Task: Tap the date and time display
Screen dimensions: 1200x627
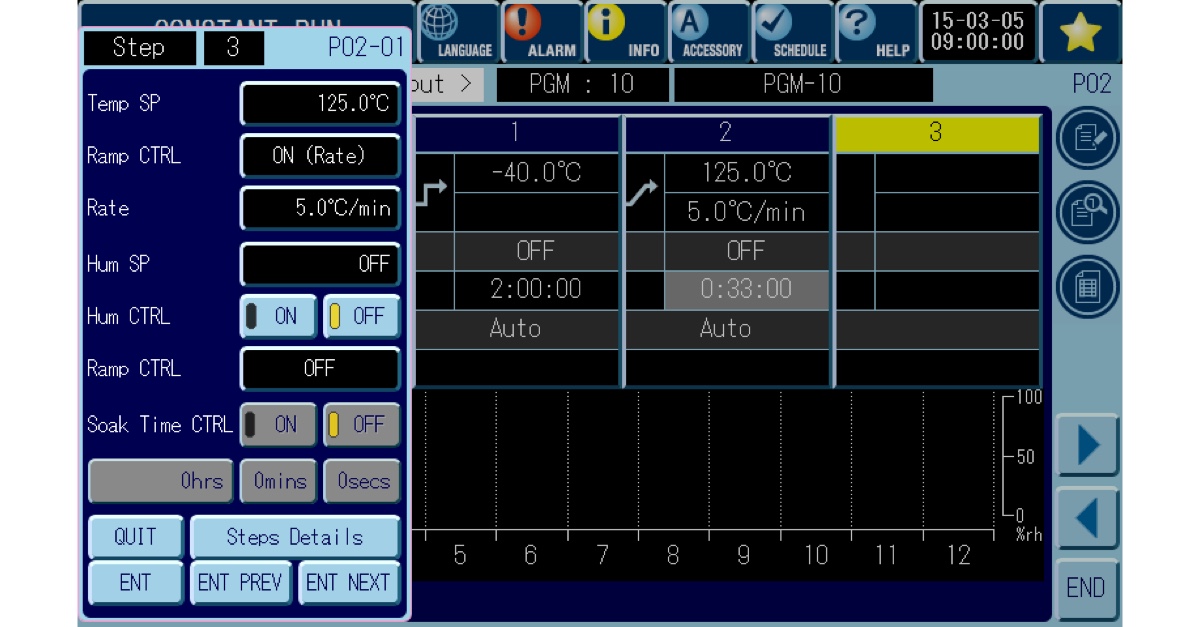Action: (977, 33)
